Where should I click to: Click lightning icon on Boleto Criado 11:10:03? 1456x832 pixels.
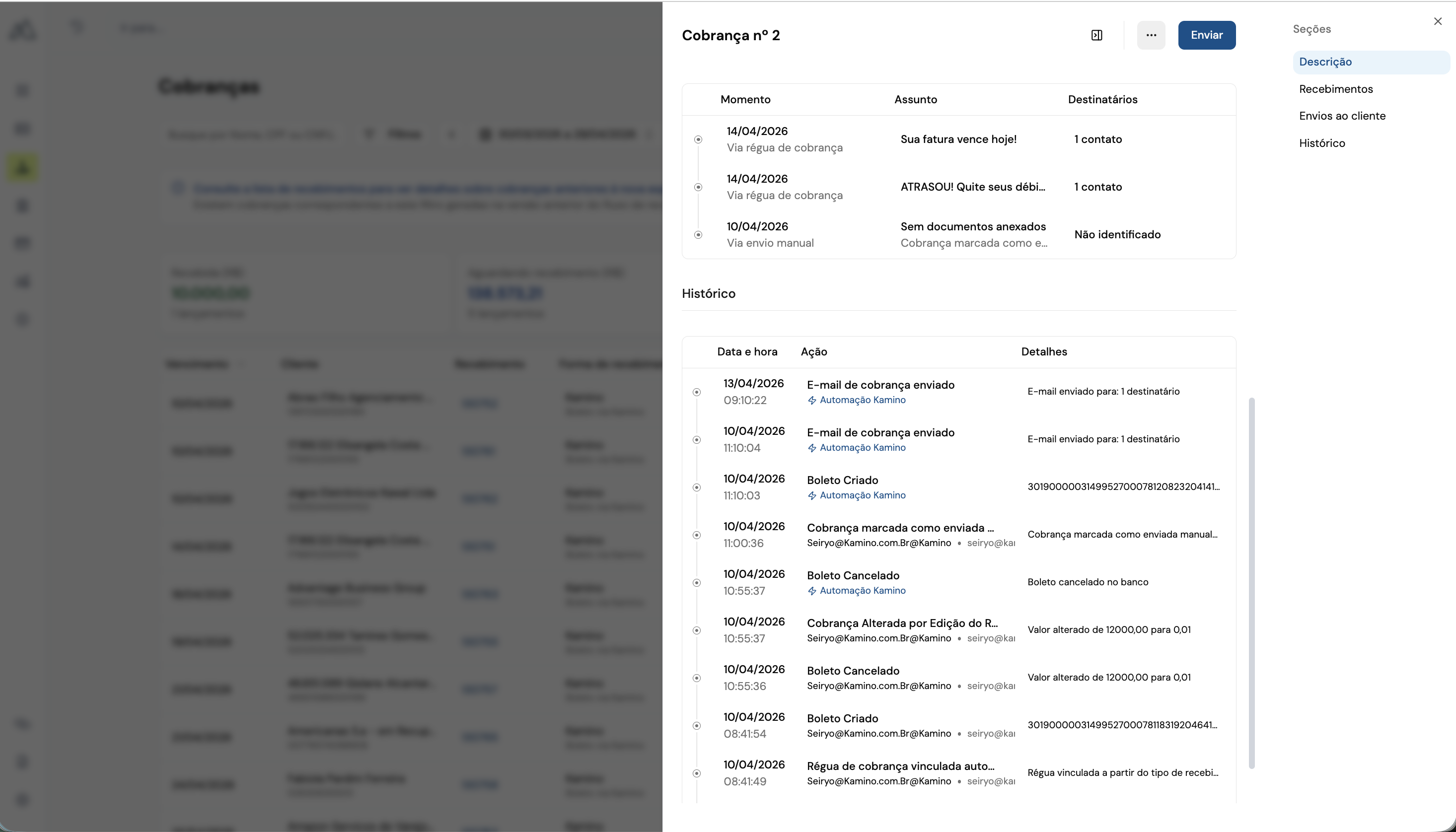tap(811, 495)
